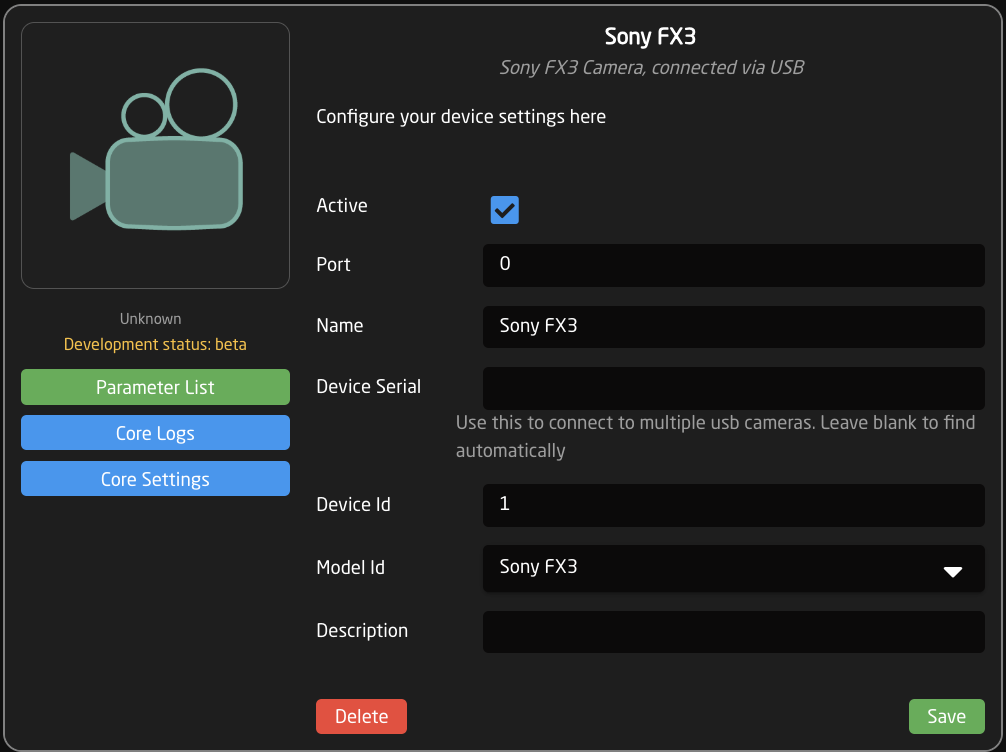1006x752 pixels.
Task: Click the 'Description' label
Action: click(362, 631)
